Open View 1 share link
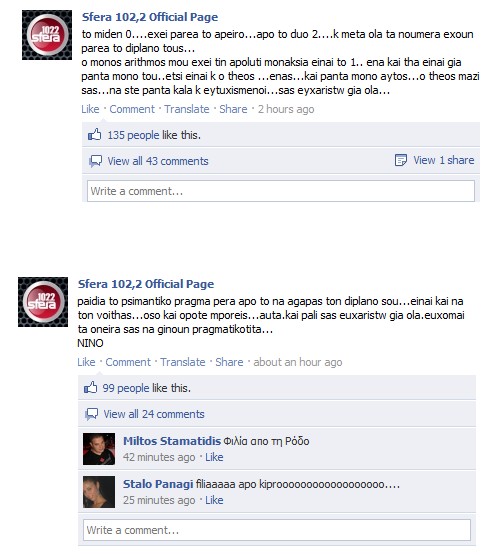The width and height of the screenshot is (500, 555). (x=444, y=160)
